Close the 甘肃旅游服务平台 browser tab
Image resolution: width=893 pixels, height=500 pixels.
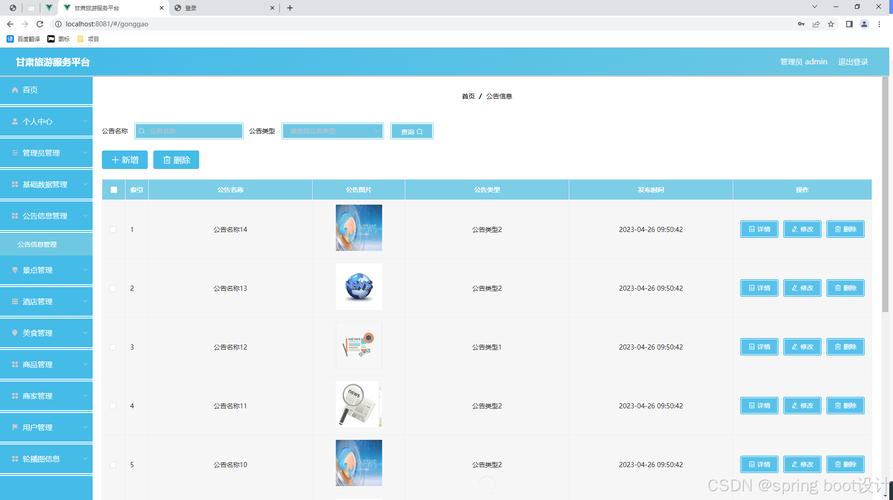[x=162, y=8]
